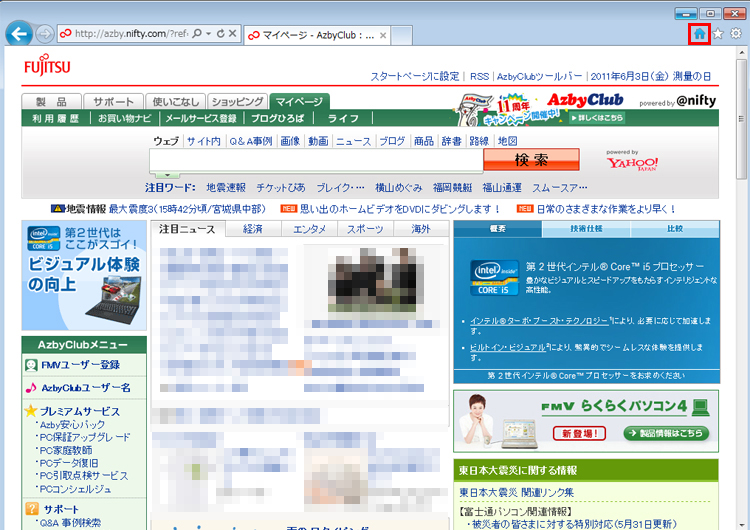The width and height of the screenshot is (750, 530).
Task: Open the Azby安心パック link
Action: pos(72,424)
